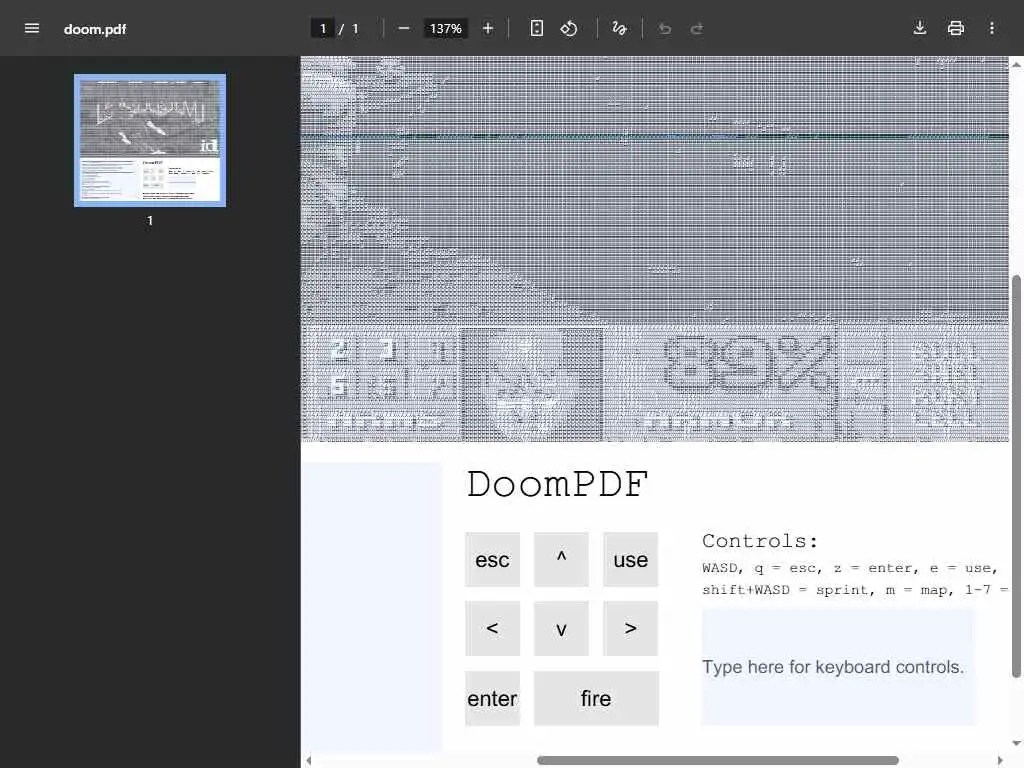Click the scroll right arrow
The width and height of the screenshot is (1024, 768).
pyautogui.click(x=1000, y=760)
